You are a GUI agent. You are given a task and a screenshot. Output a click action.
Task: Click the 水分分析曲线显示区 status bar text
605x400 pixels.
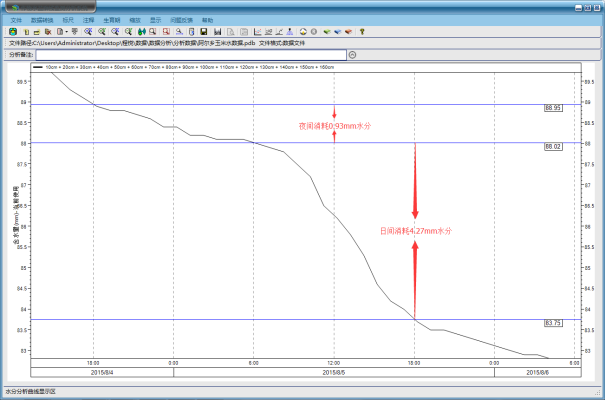point(30,392)
